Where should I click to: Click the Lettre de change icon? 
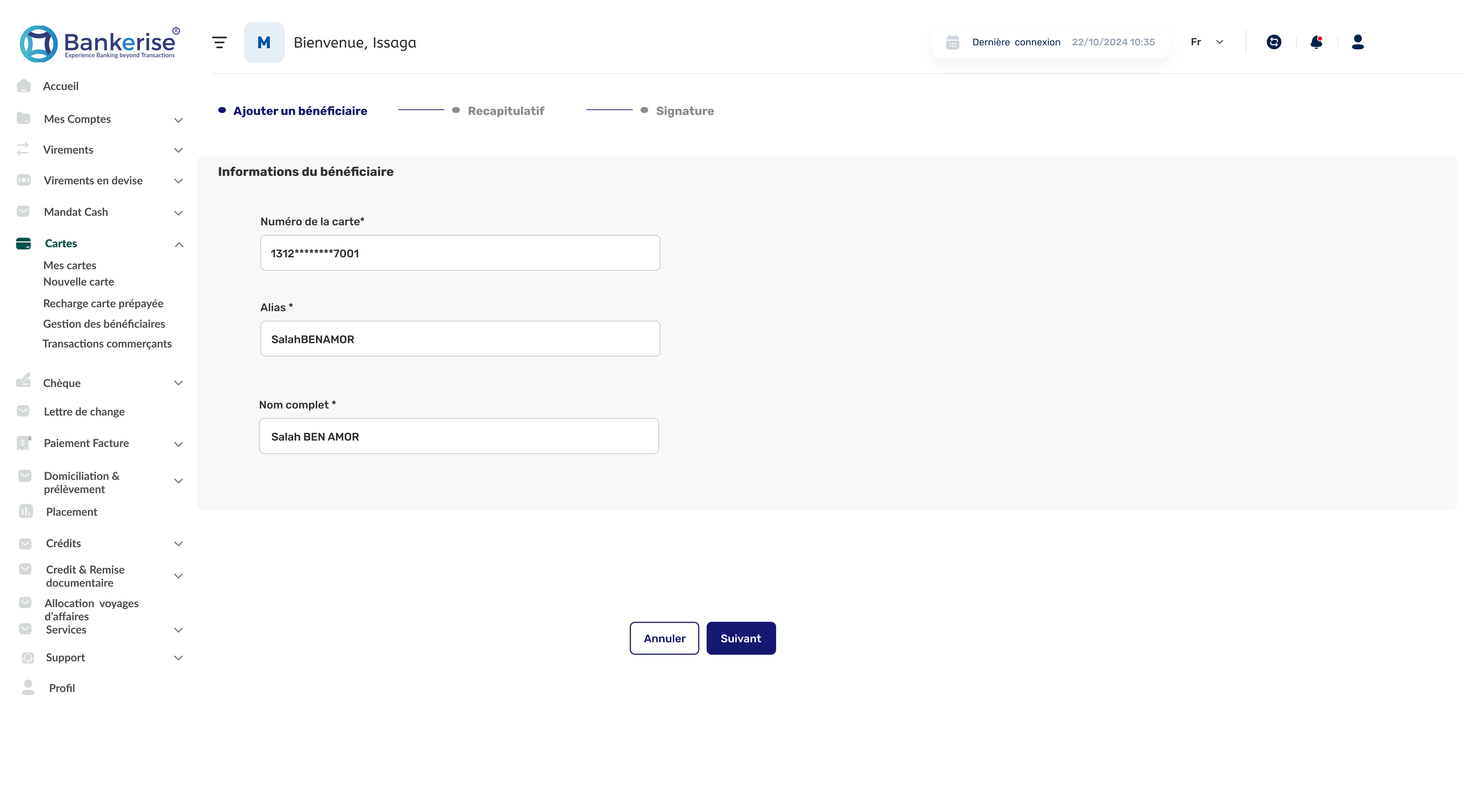click(23, 411)
